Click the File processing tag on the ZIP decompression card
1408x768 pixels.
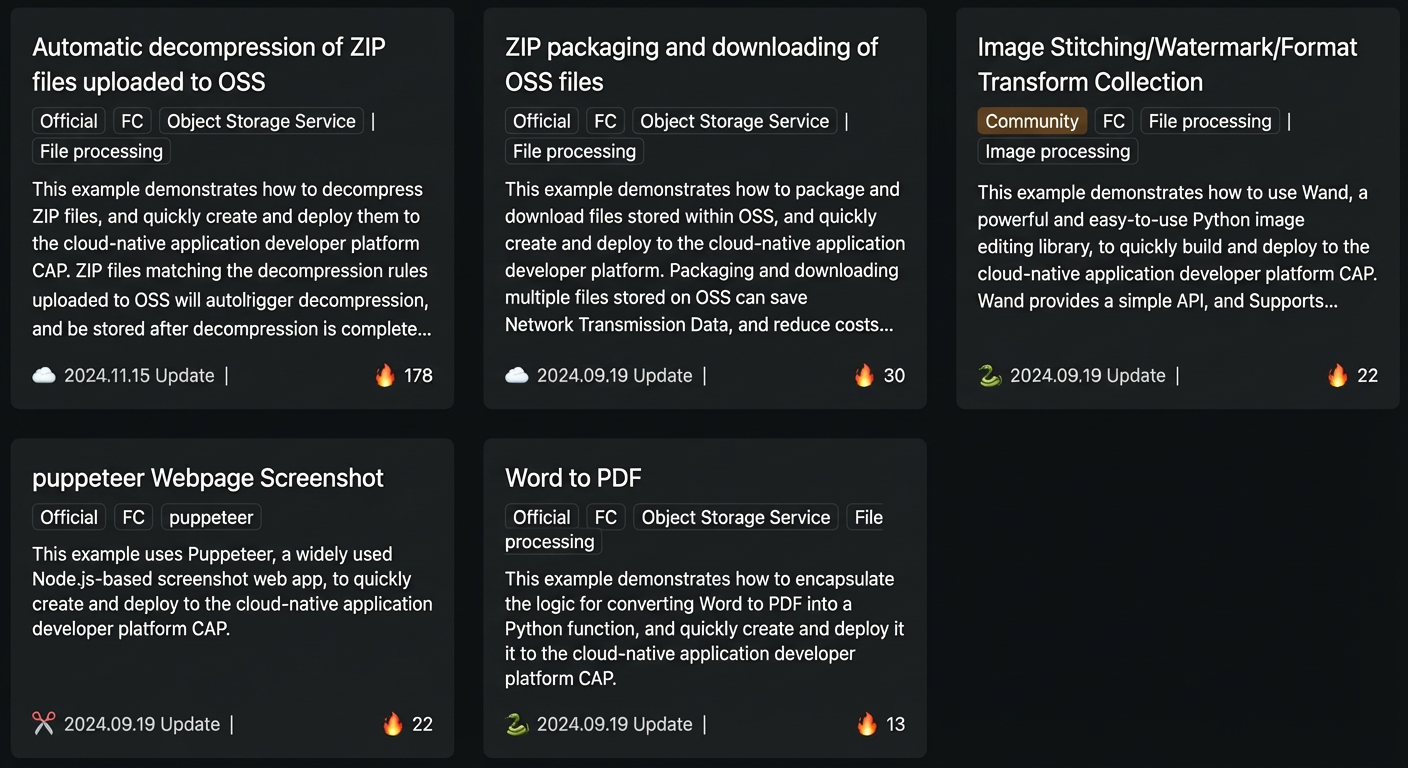[x=101, y=151]
